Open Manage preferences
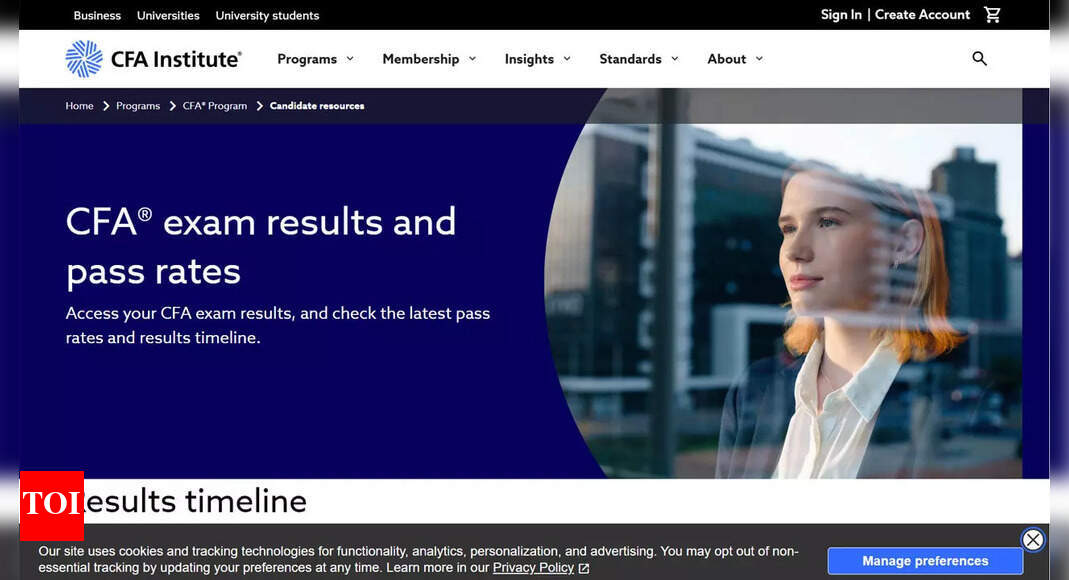1069x580 pixels. click(x=924, y=560)
